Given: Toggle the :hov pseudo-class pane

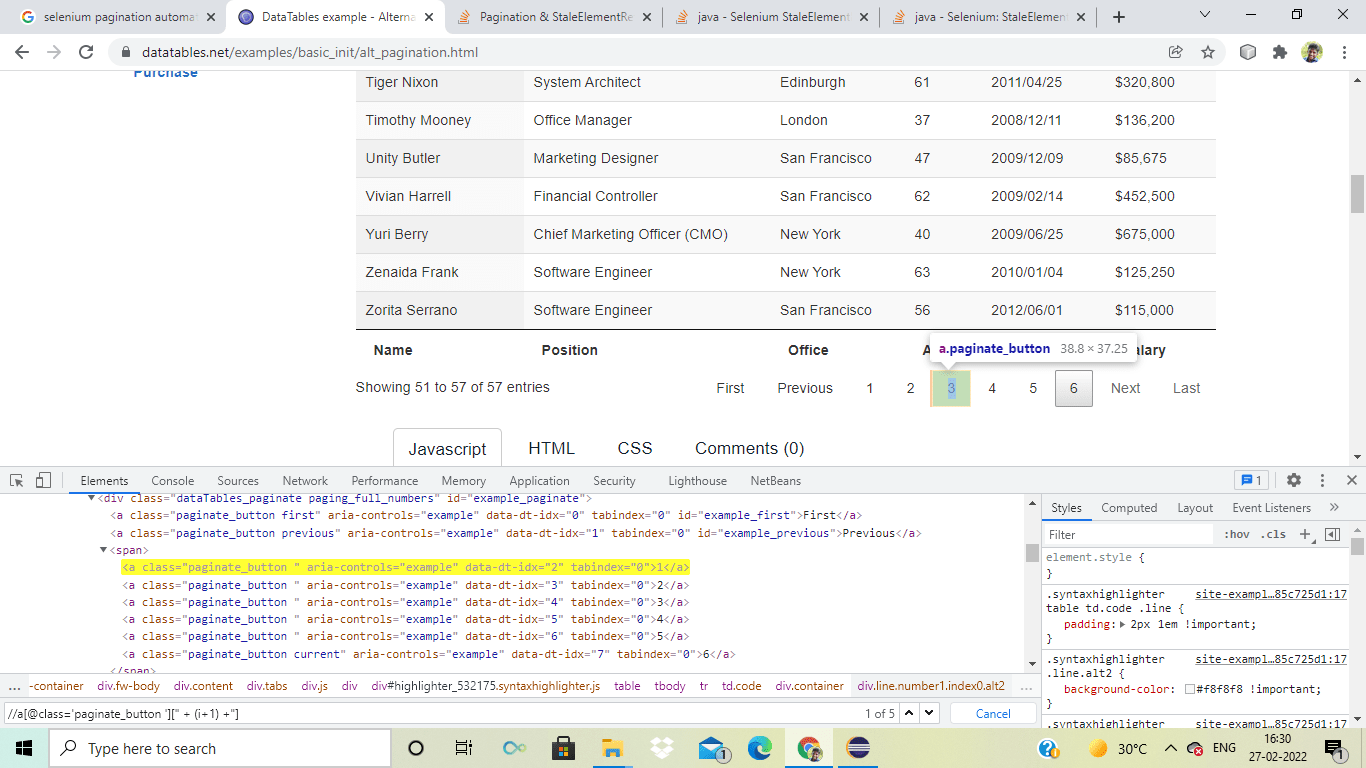Looking at the screenshot, I should (x=1238, y=534).
